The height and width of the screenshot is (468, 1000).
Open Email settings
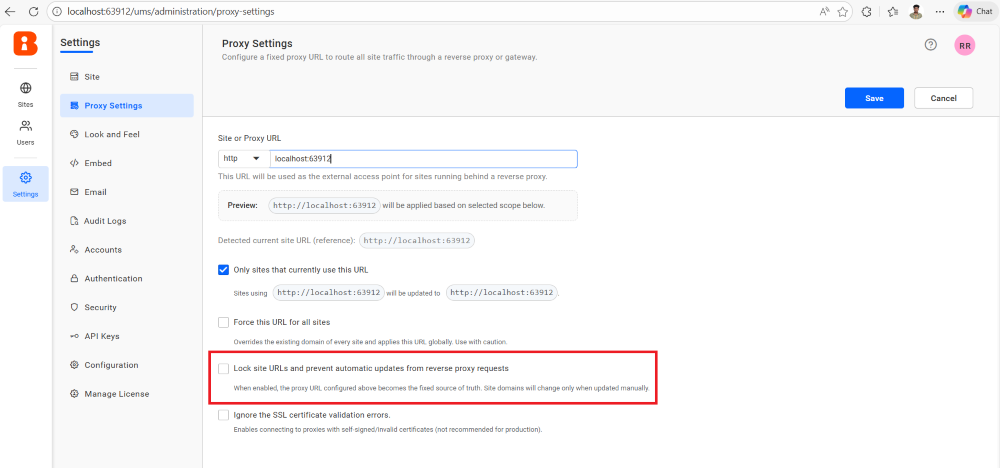[126, 192]
